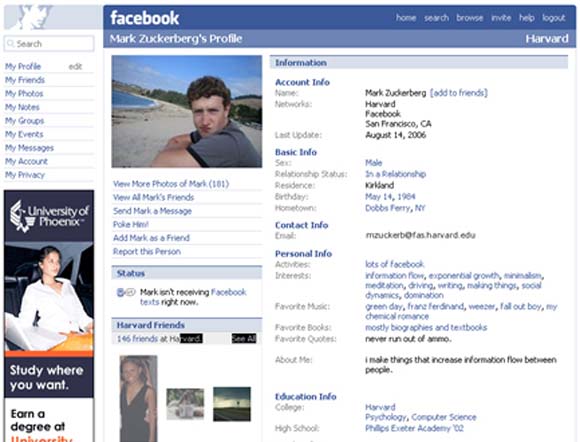Click making things interest link
580x442 pixels.
pyautogui.click(x=492, y=286)
